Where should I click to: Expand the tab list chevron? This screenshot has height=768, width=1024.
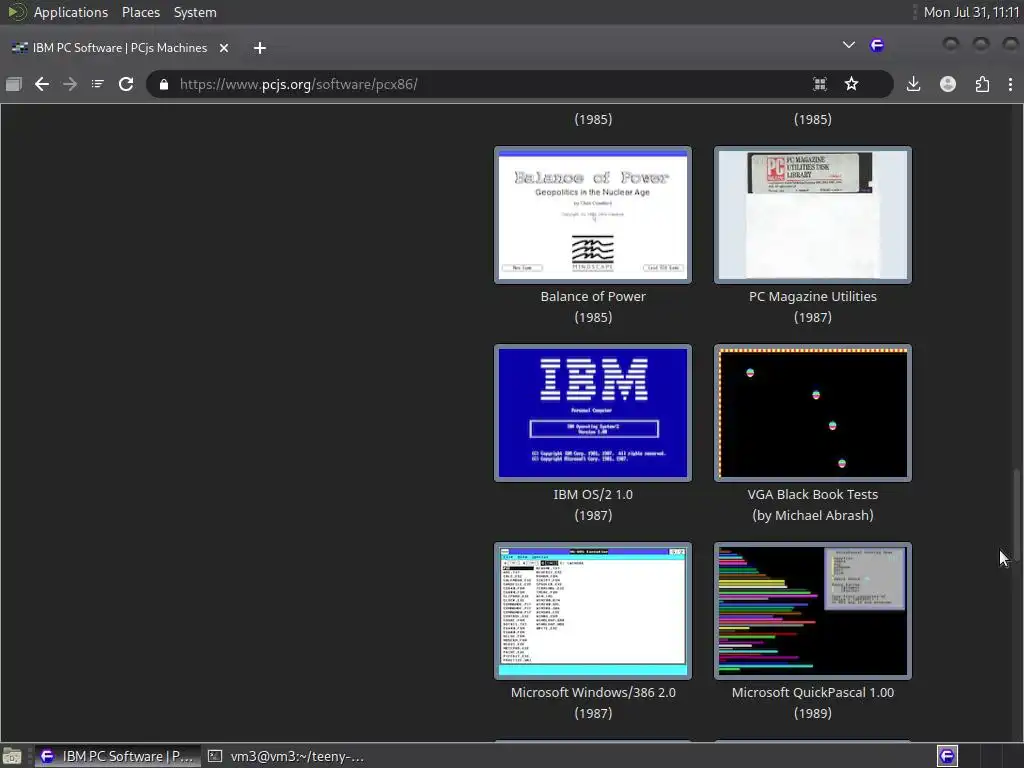(848, 45)
